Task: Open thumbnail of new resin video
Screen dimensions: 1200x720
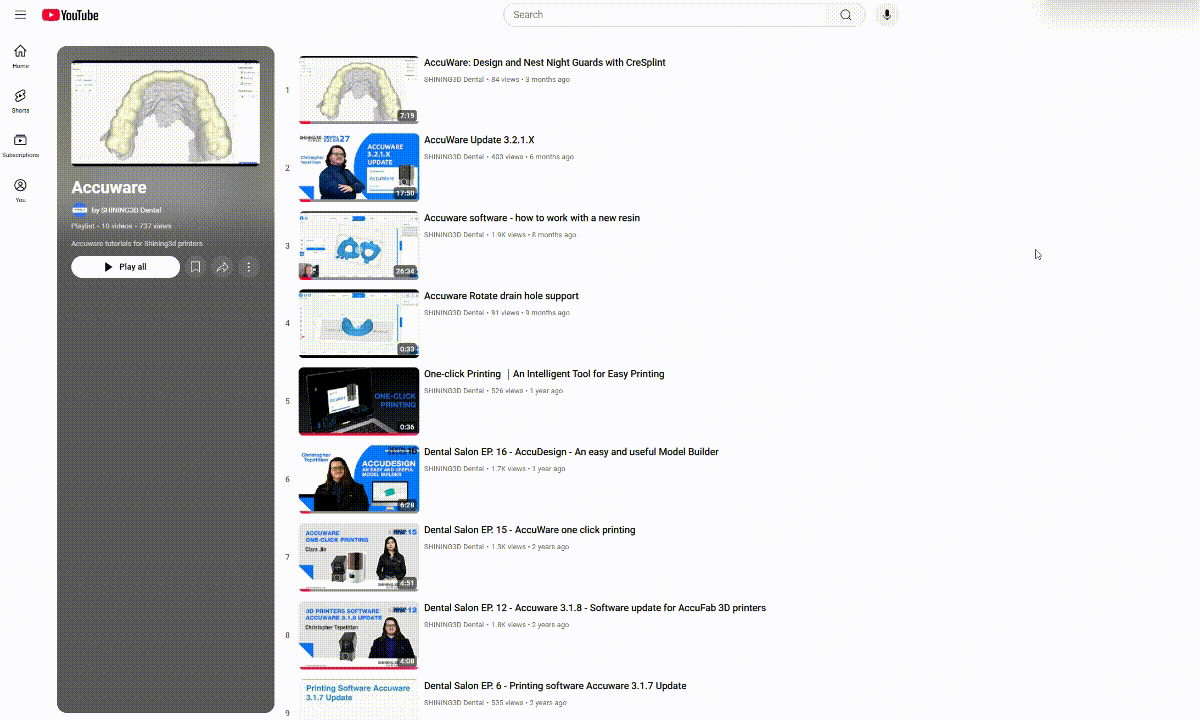Action: point(359,246)
